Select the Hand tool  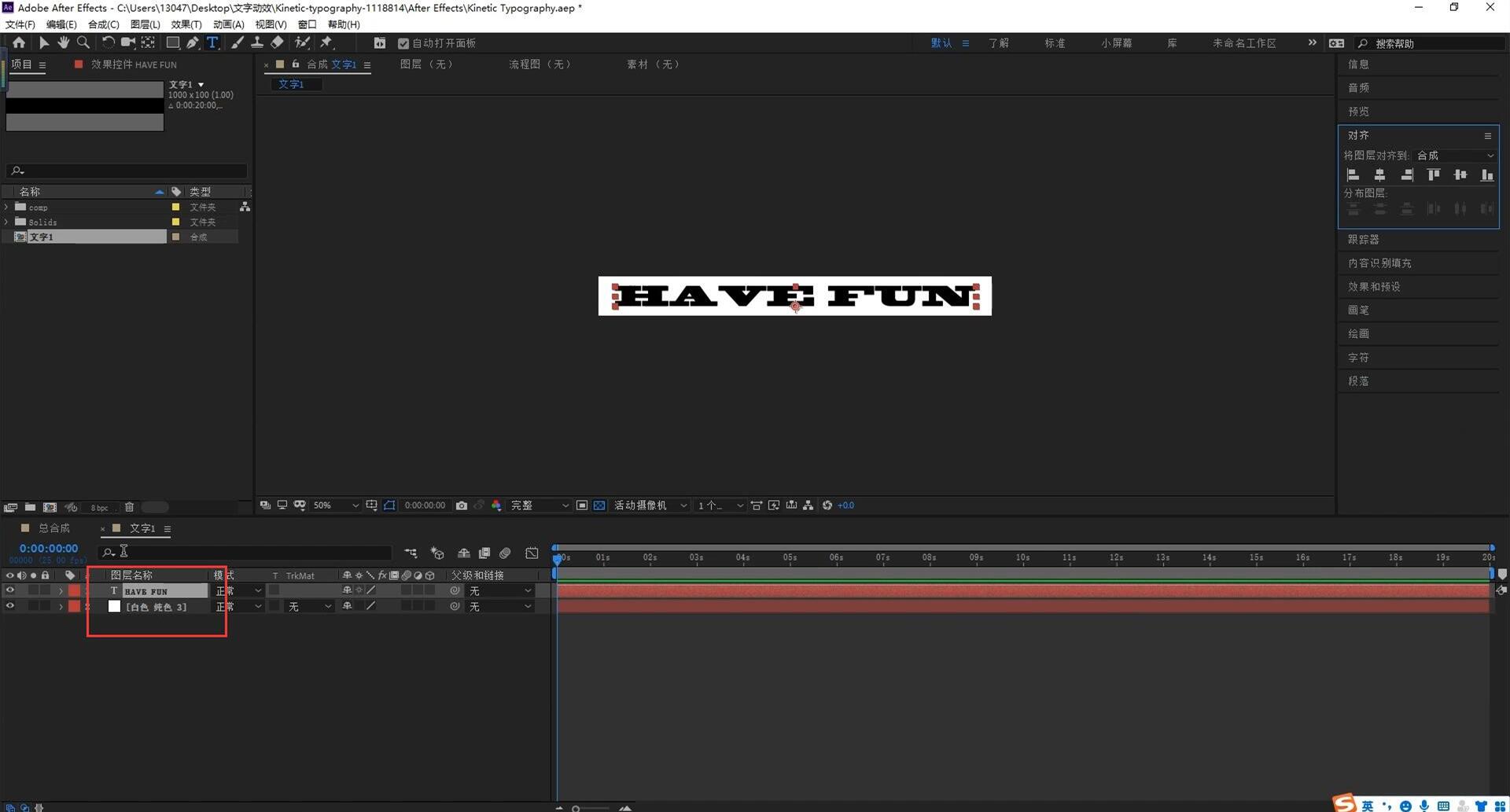tap(63, 42)
